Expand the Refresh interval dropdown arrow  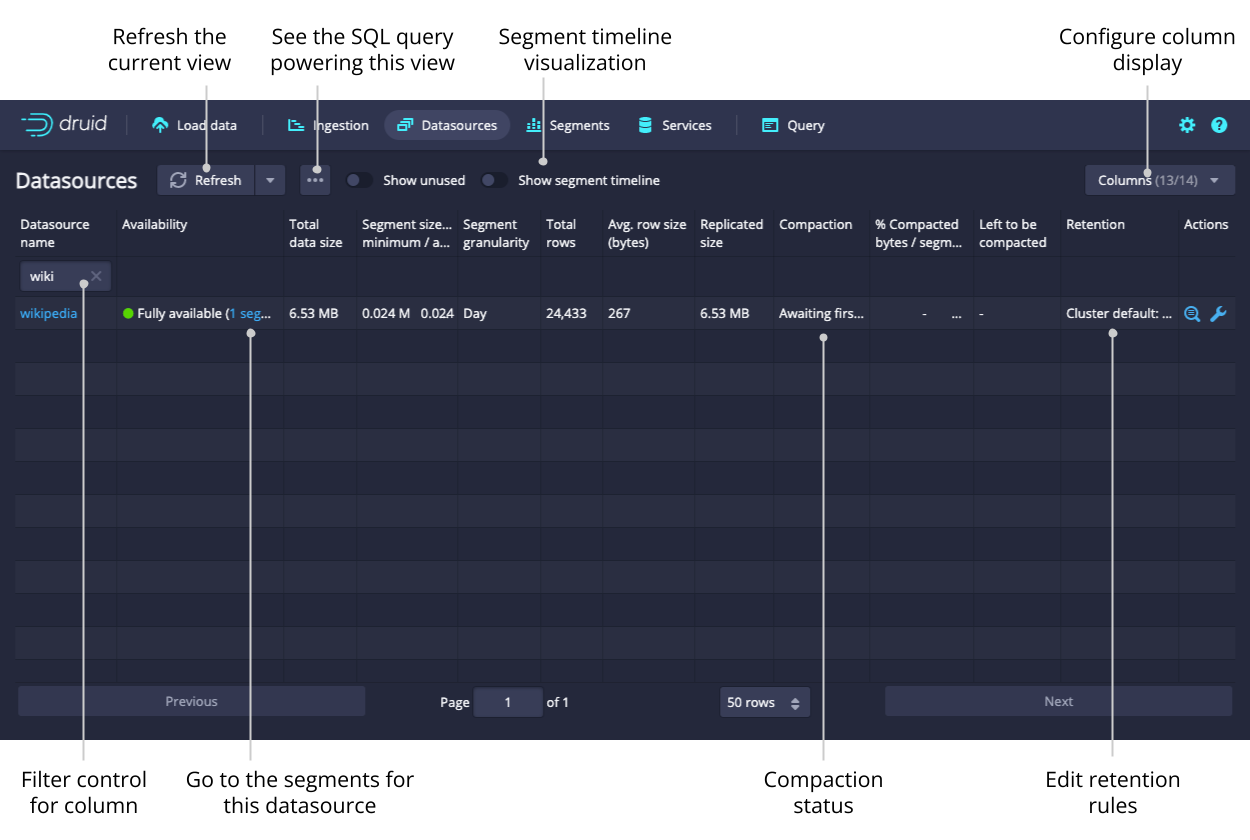pos(270,180)
